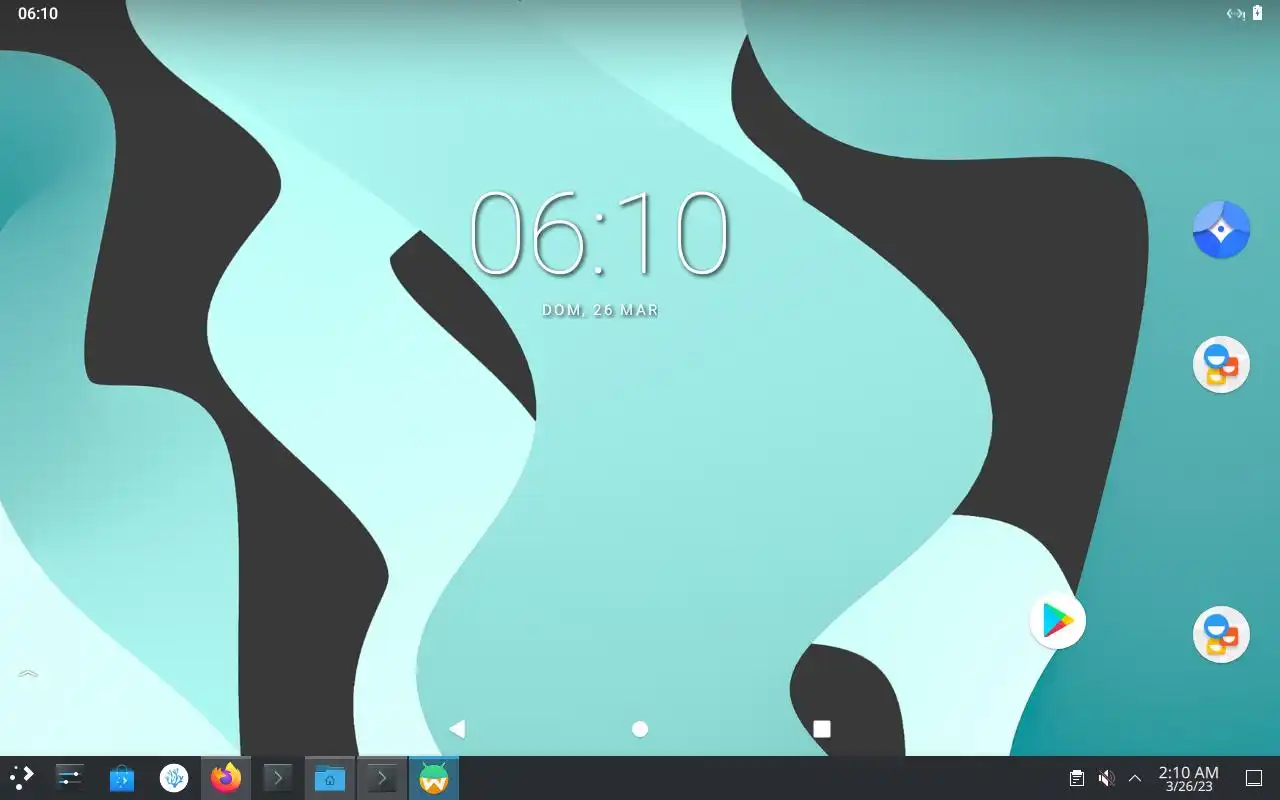Open terminal beside the Waydroid taskbar icon
This screenshot has width=1280, height=800.
pos(381,777)
